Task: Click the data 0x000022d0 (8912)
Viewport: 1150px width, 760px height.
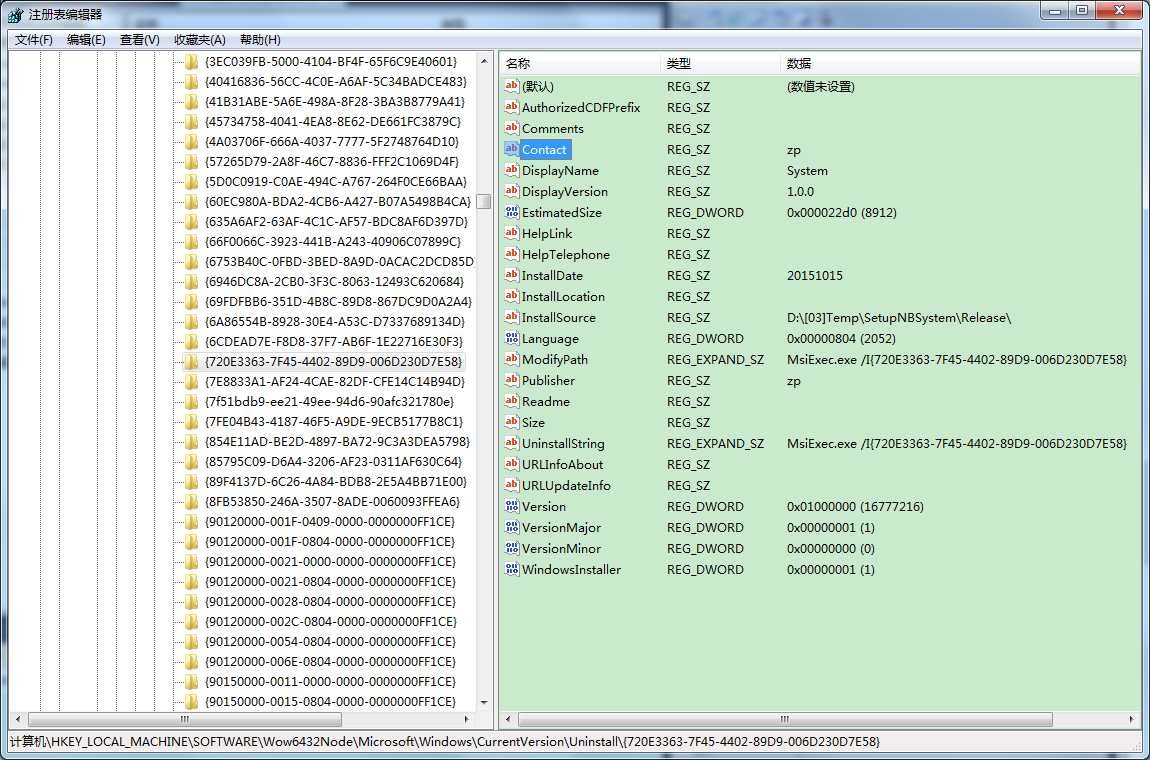Action: point(842,213)
